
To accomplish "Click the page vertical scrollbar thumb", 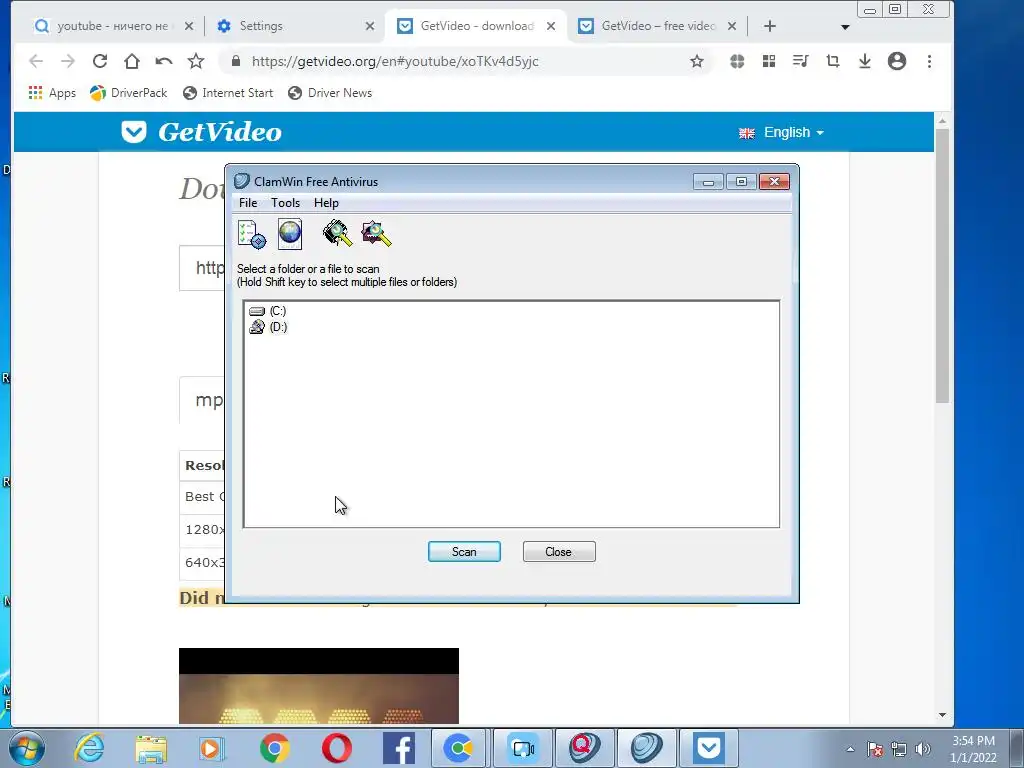I will click(942, 265).
